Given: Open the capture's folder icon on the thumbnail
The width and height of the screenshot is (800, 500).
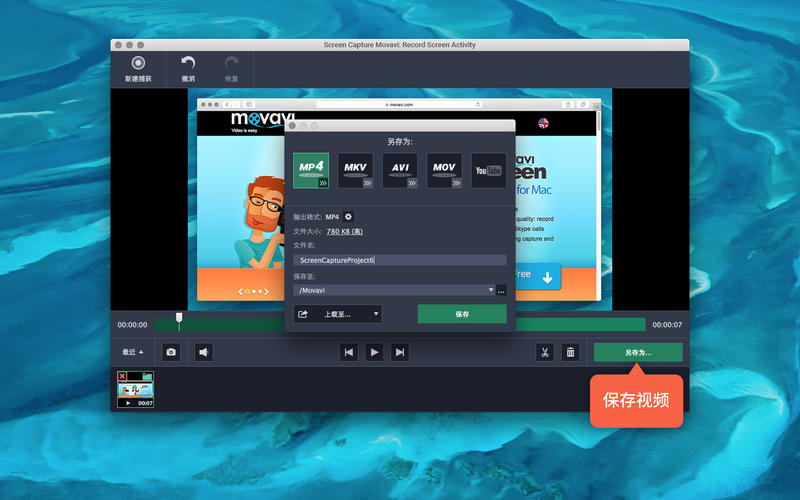Looking at the screenshot, I should click(x=147, y=377).
